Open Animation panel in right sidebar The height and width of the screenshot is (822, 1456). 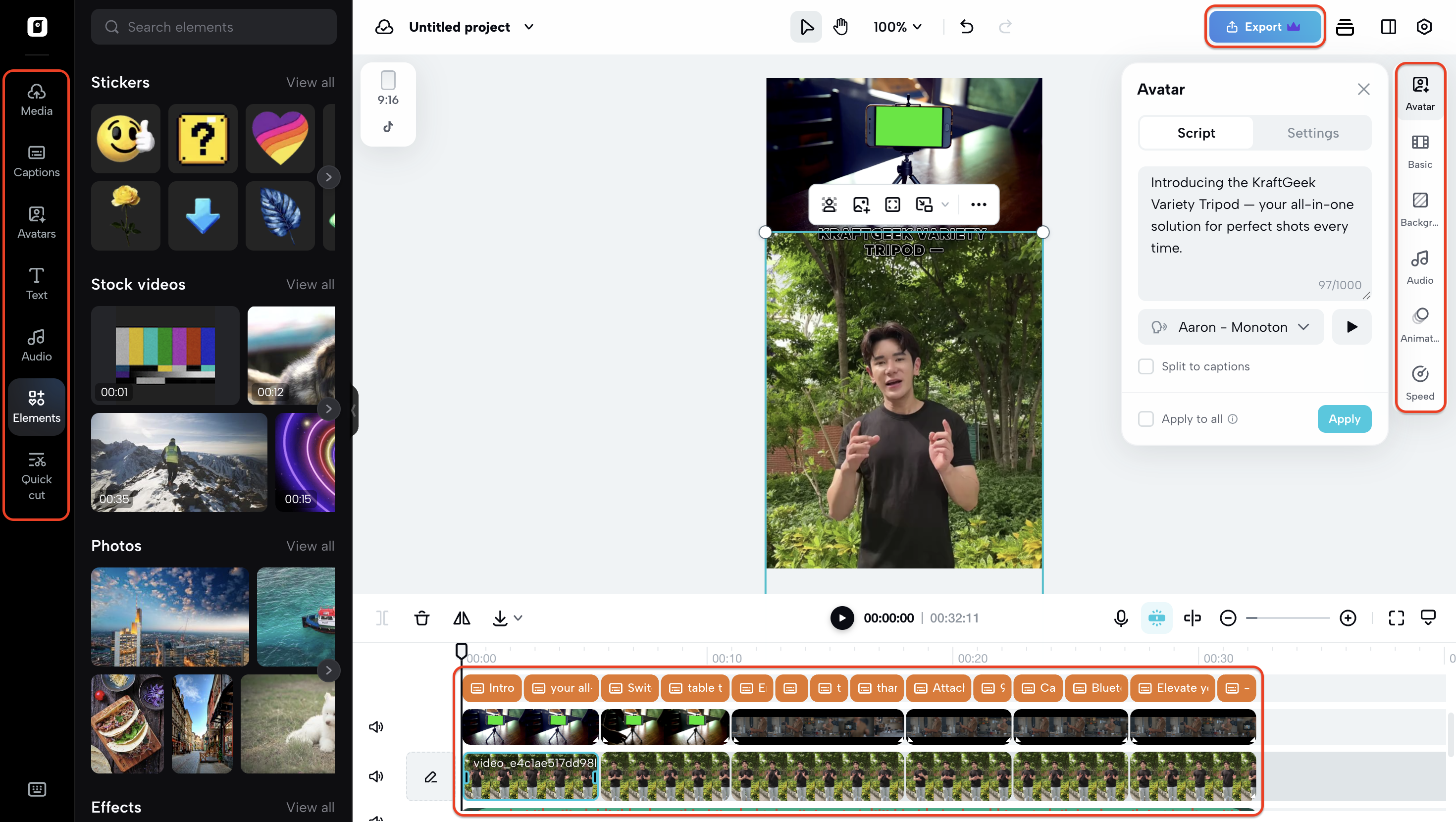pos(1419,324)
